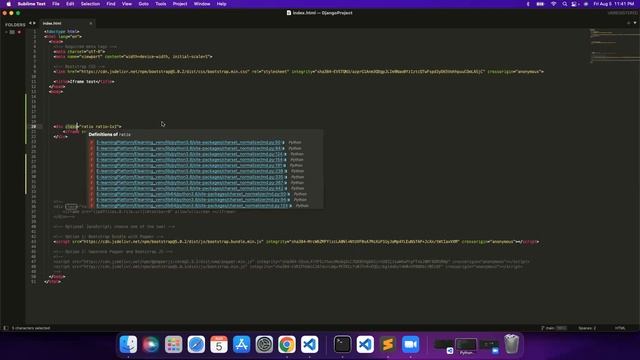This screenshot has height=360, width=640.
Task: Open the tab list dropdown arrow
Action: pos(635,23)
